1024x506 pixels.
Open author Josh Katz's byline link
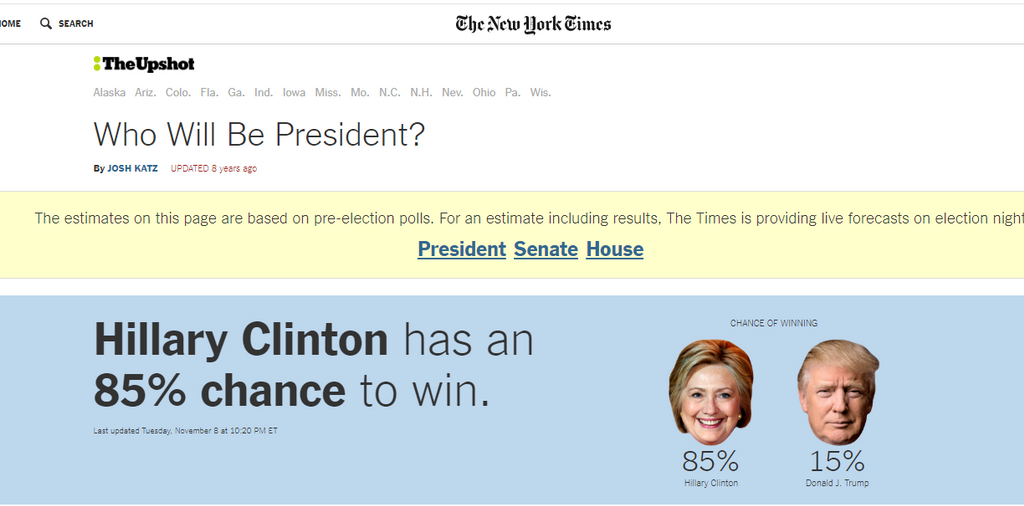(x=133, y=168)
